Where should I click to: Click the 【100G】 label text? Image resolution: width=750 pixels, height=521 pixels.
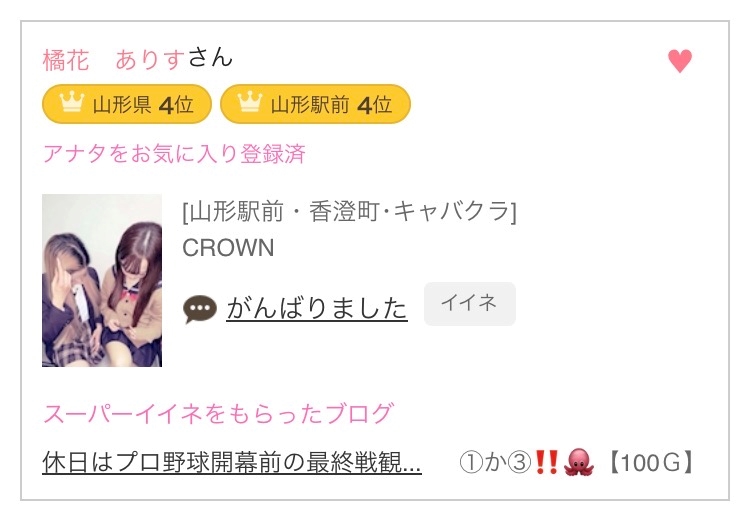[651, 462]
